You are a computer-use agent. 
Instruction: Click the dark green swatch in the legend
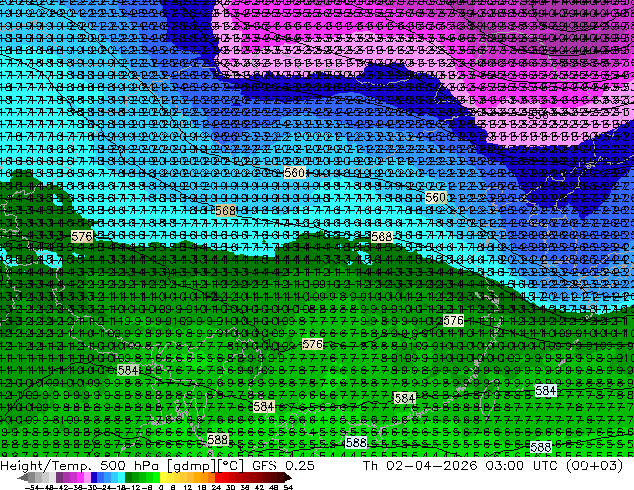(x=129, y=477)
